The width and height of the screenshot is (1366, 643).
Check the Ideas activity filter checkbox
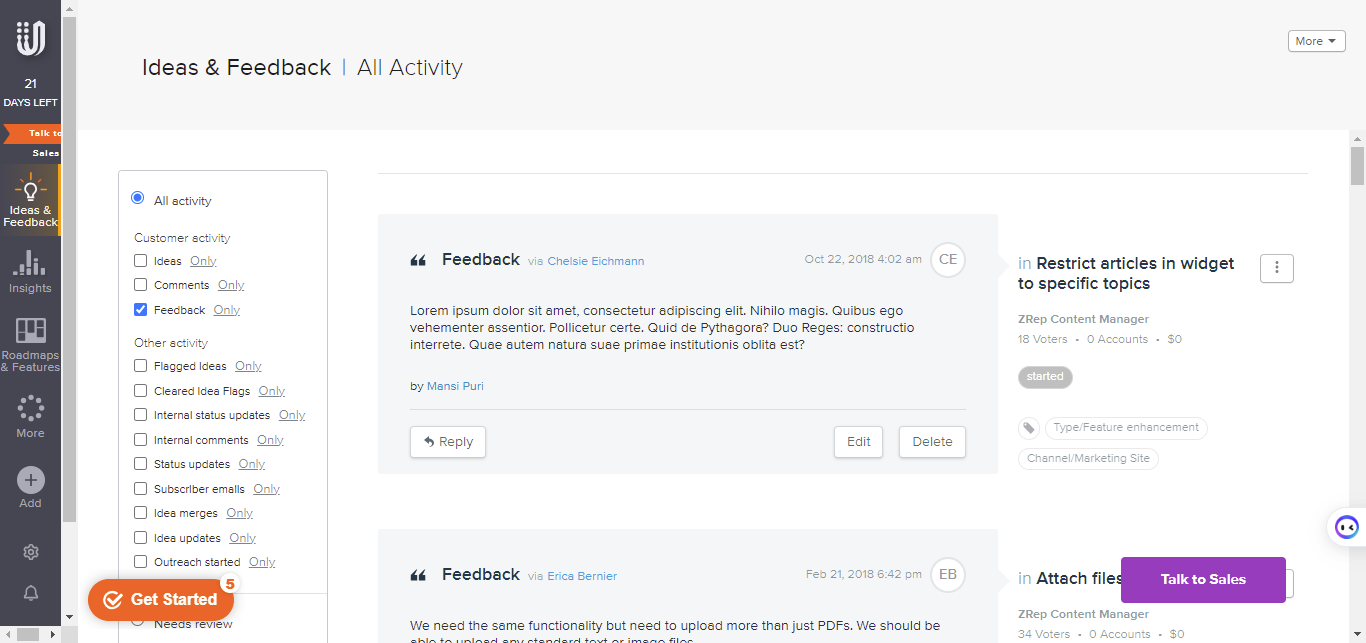140,260
